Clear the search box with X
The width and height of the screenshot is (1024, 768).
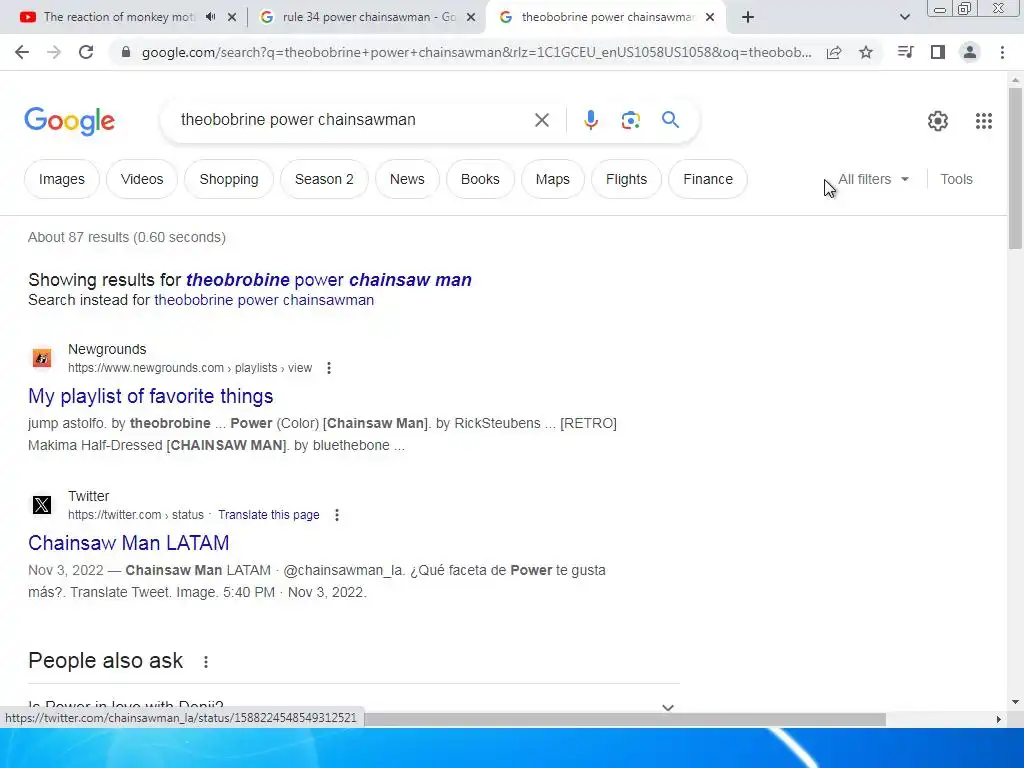point(541,120)
